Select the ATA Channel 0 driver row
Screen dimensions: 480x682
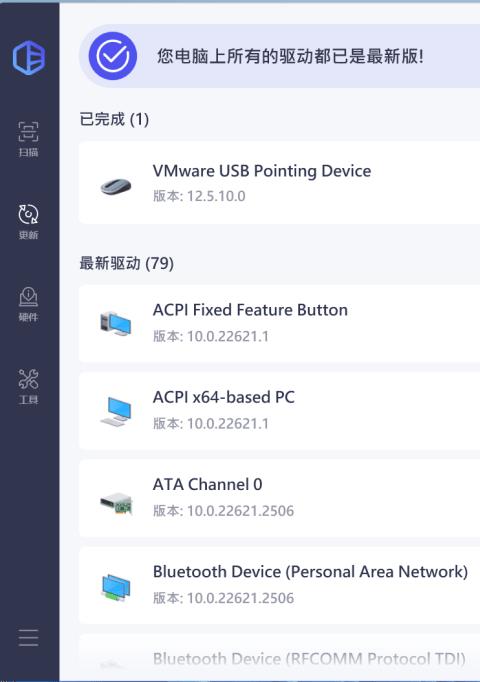point(279,498)
